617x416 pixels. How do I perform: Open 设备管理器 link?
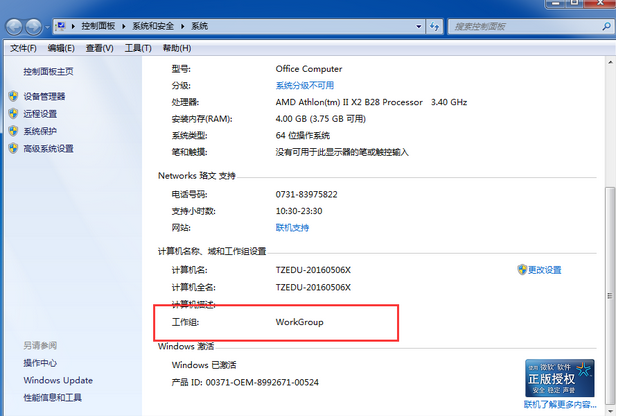click(44, 96)
